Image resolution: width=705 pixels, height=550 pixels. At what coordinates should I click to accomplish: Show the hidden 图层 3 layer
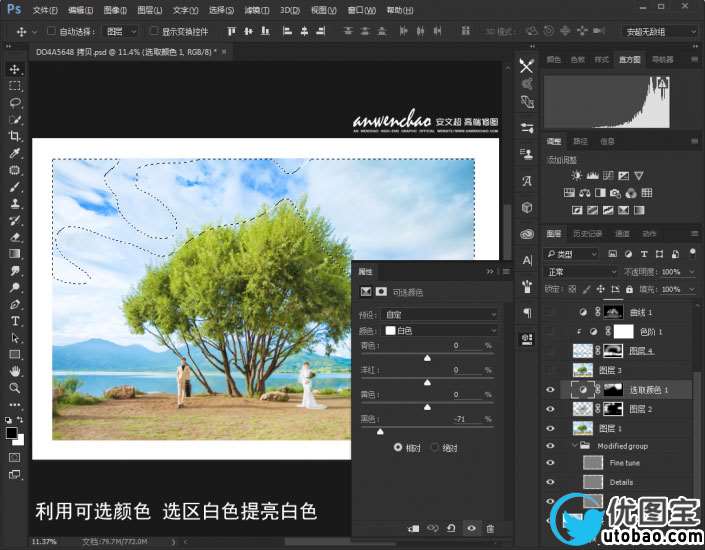pyautogui.click(x=551, y=370)
